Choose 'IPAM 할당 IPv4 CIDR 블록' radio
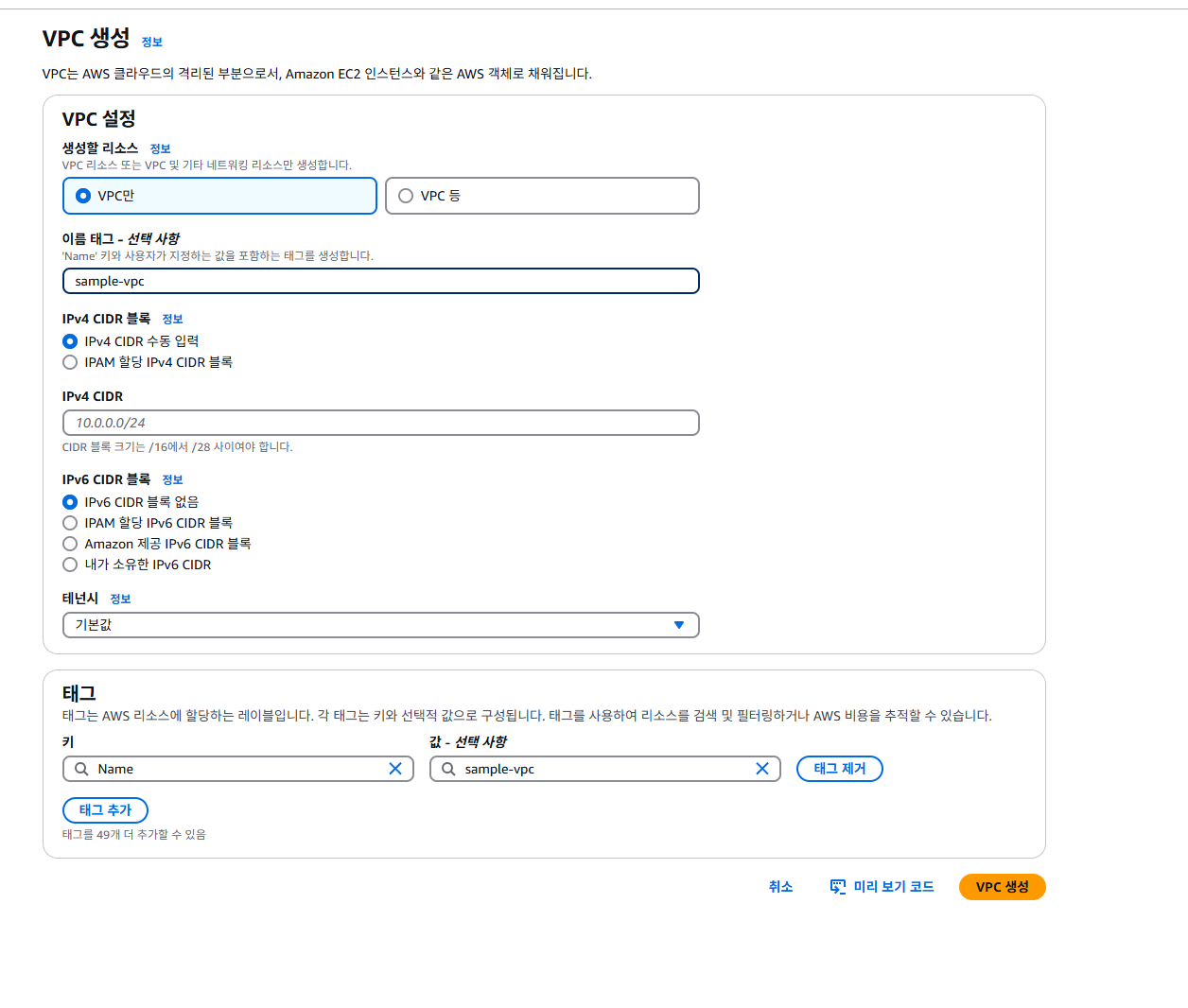This screenshot has width=1188, height=1008. (x=70, y=362)
